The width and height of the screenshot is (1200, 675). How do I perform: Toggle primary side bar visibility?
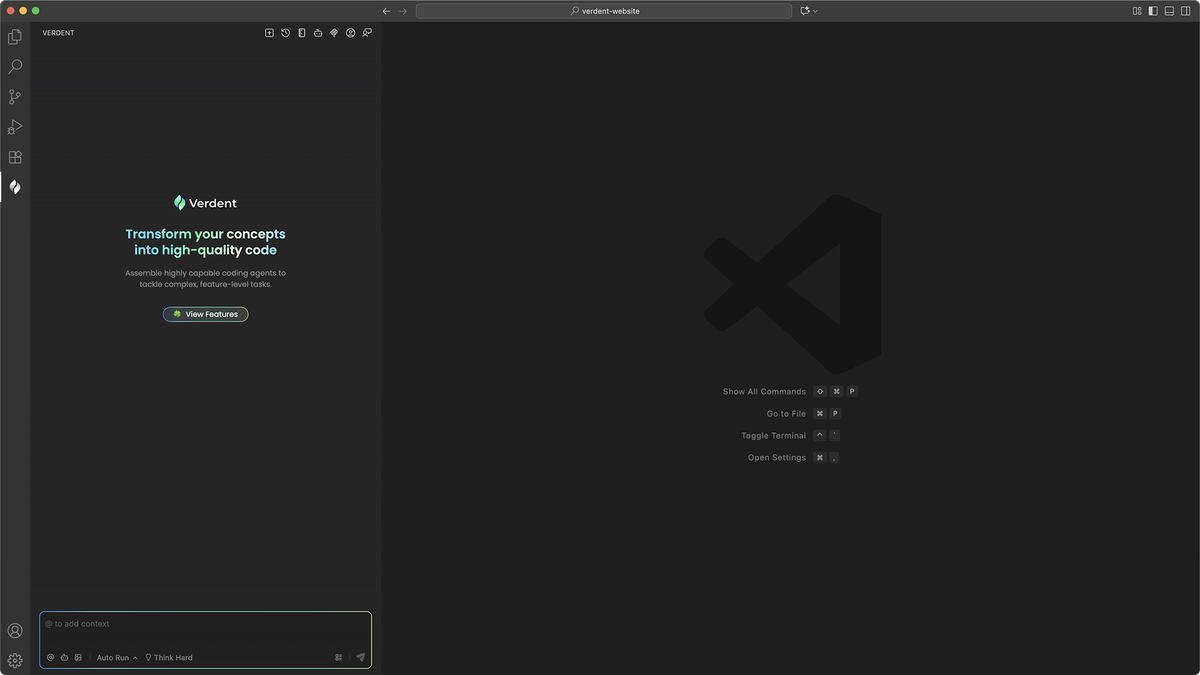(1153, 11)
